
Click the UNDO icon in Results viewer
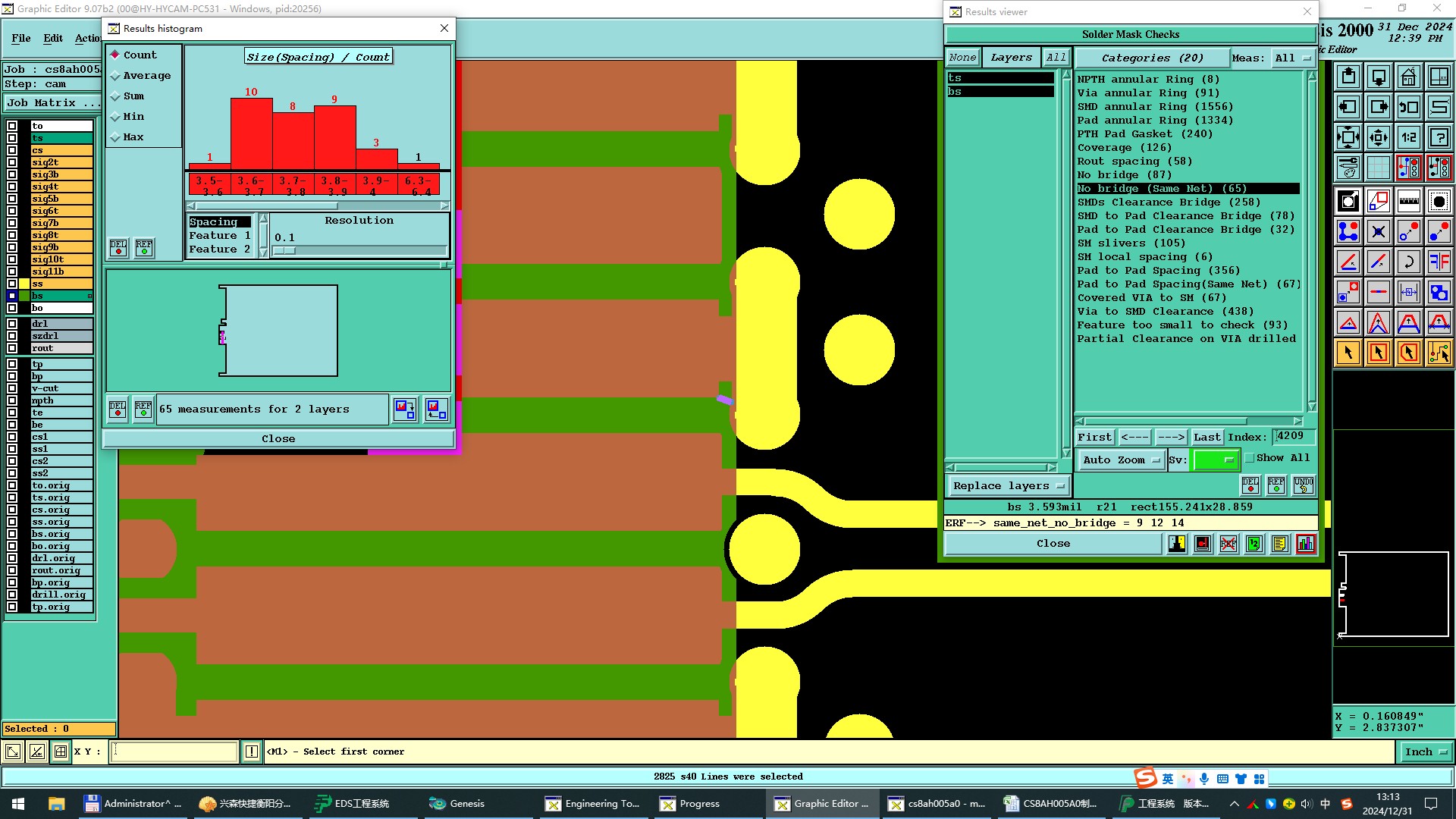[x=1303, y=485]
